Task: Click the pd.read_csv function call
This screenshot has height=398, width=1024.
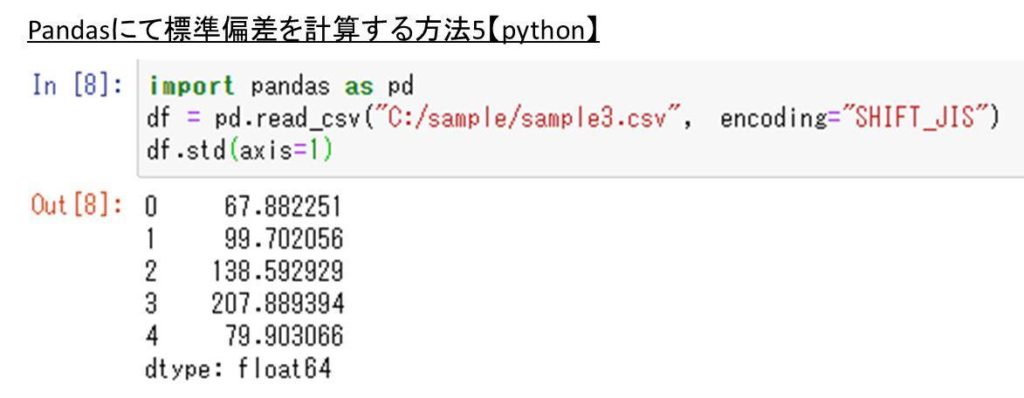Action: 284,119
